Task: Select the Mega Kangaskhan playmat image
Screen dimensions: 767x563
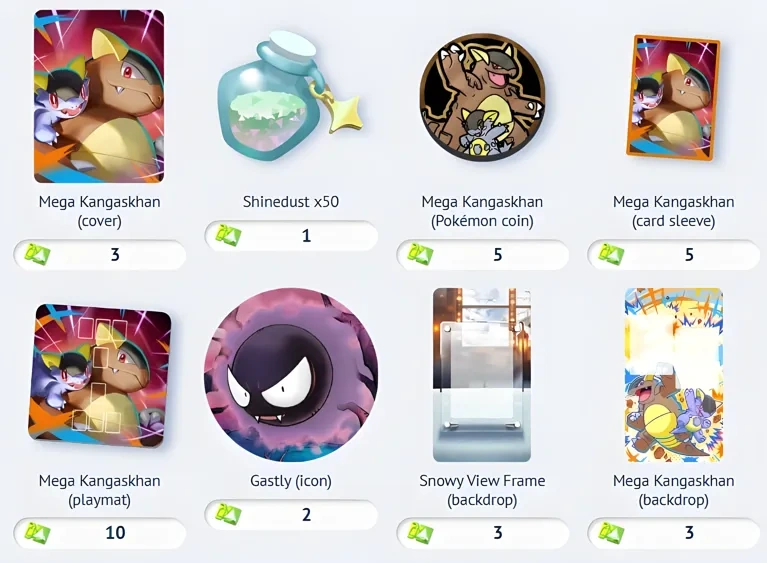Action: point(100,375)
